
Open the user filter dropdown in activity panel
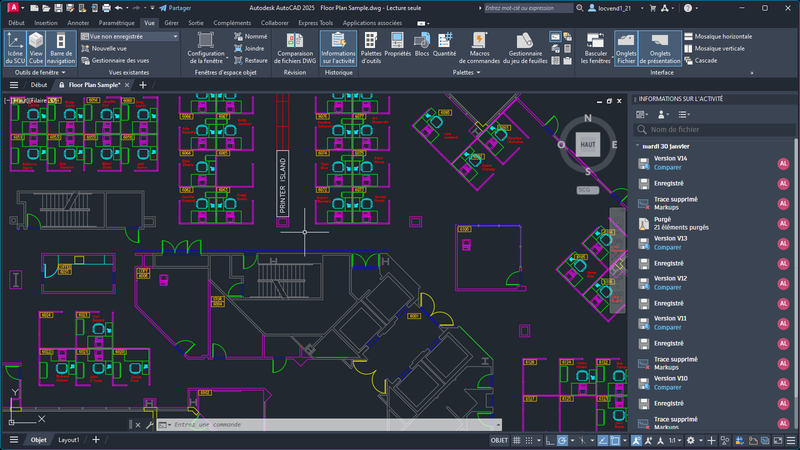(x=663, y=114)
